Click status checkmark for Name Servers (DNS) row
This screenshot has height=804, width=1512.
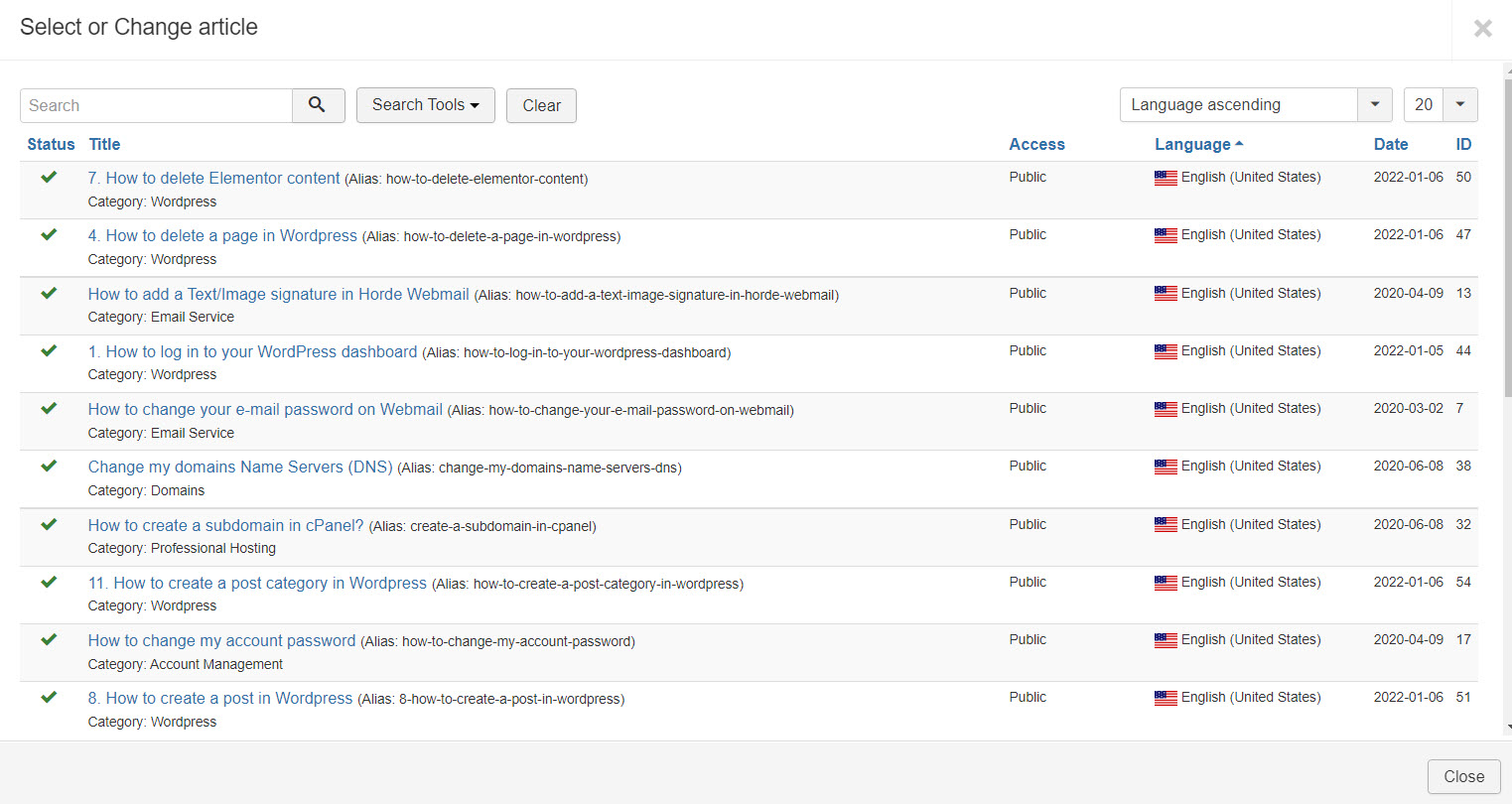click(x=49, y=466)
